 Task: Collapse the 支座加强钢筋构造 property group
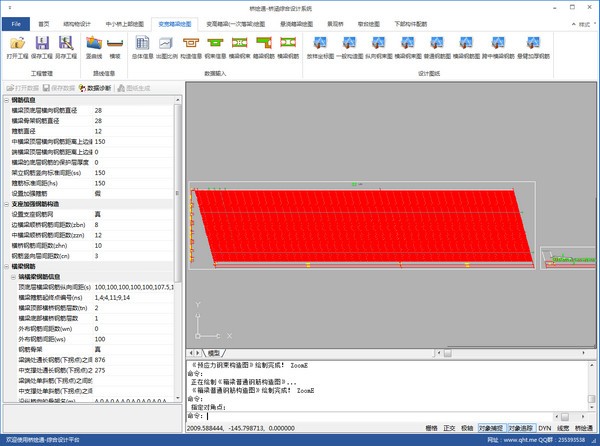coord(5,206)
